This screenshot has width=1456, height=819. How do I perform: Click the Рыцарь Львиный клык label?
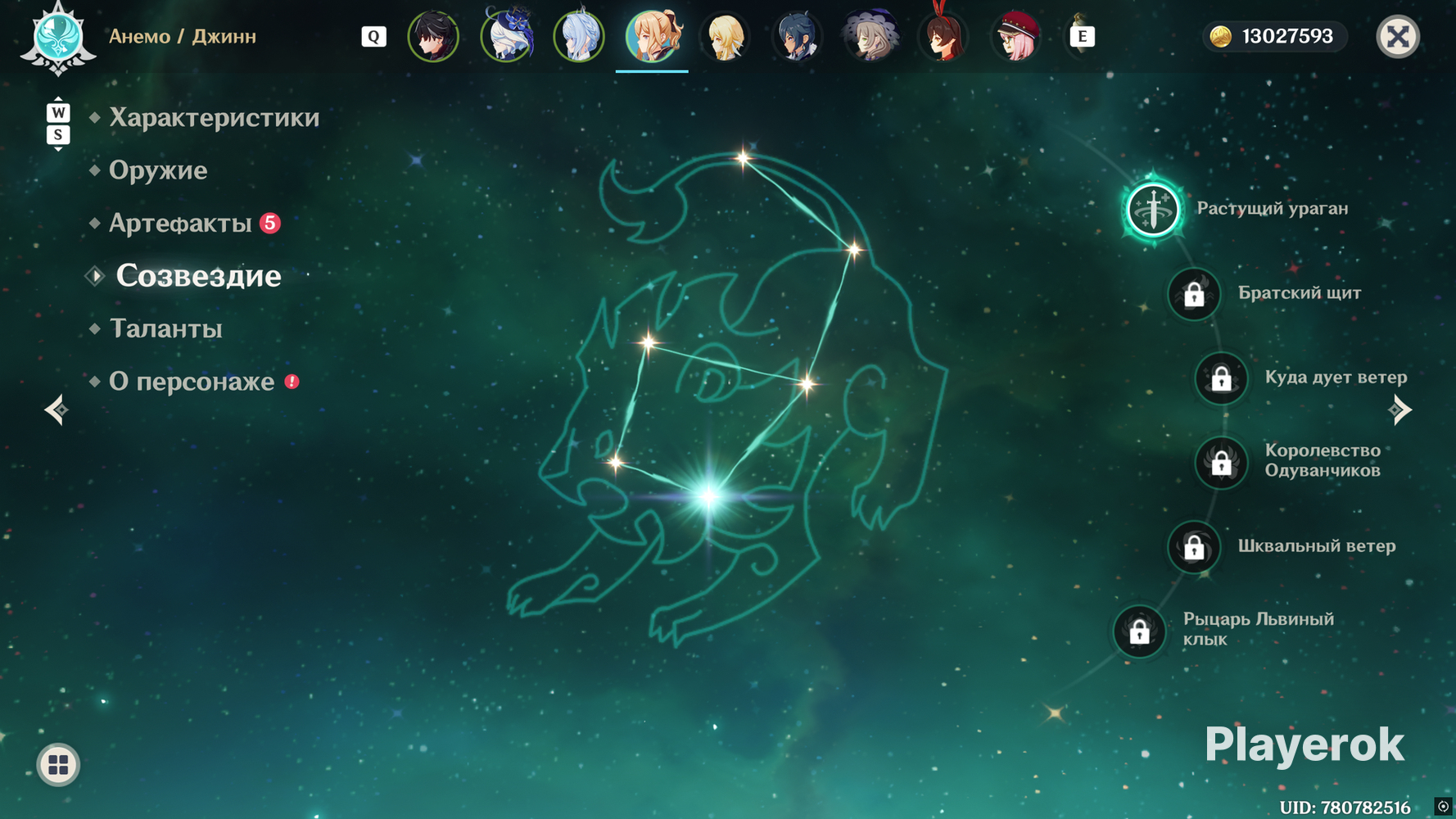(1259, 629)
